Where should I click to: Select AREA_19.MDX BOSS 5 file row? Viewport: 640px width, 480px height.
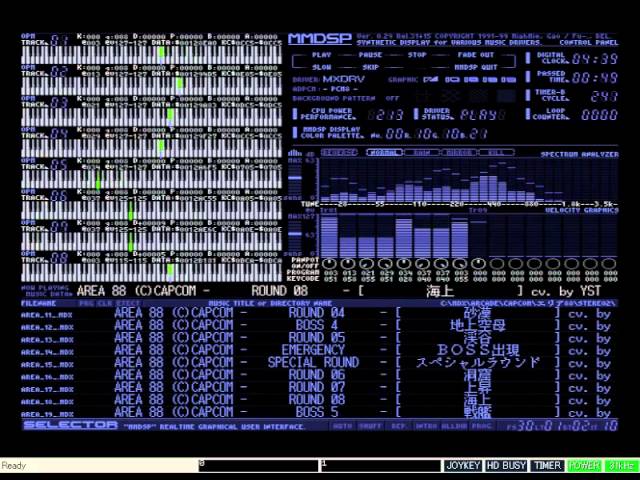coord(320,413)
